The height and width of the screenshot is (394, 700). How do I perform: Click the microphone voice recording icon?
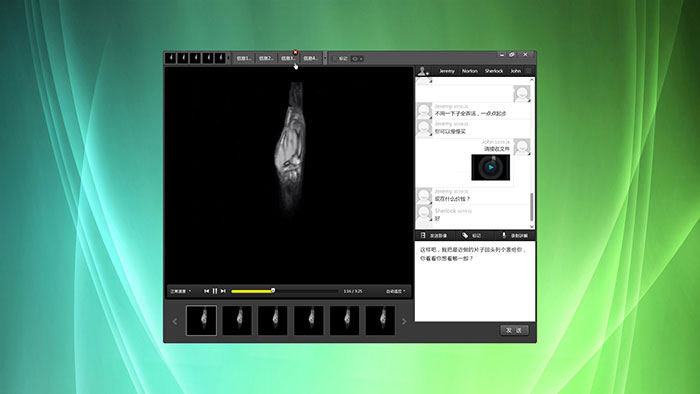(504, 235)
